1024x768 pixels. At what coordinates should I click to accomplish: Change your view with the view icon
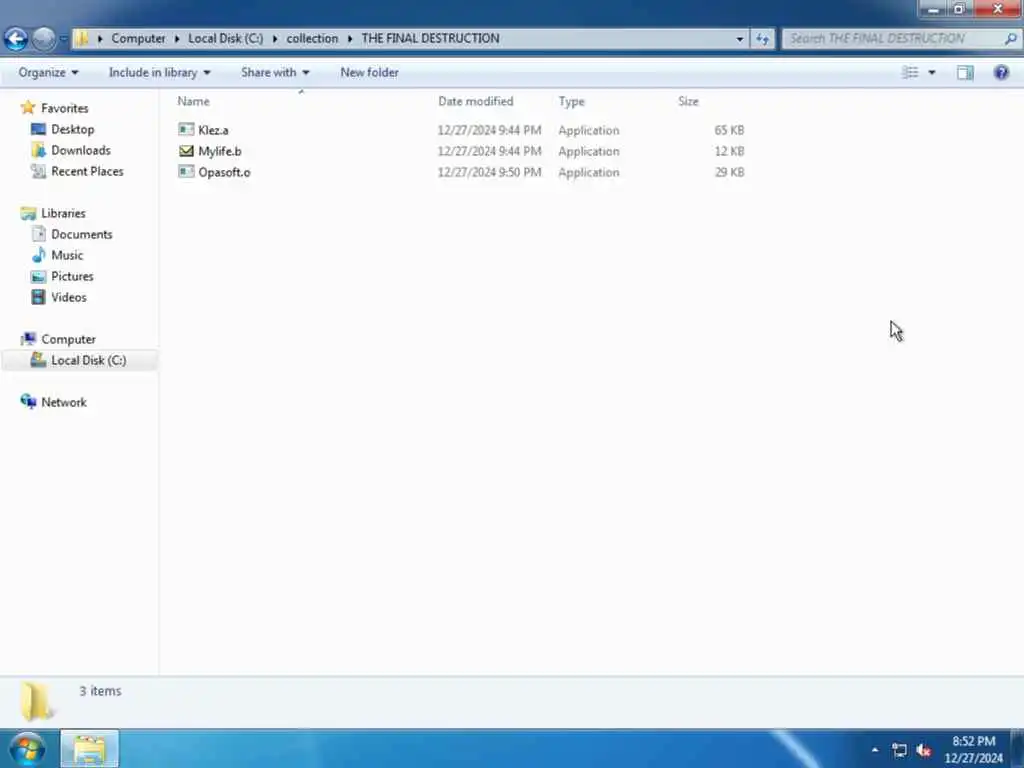coord(910,72)
